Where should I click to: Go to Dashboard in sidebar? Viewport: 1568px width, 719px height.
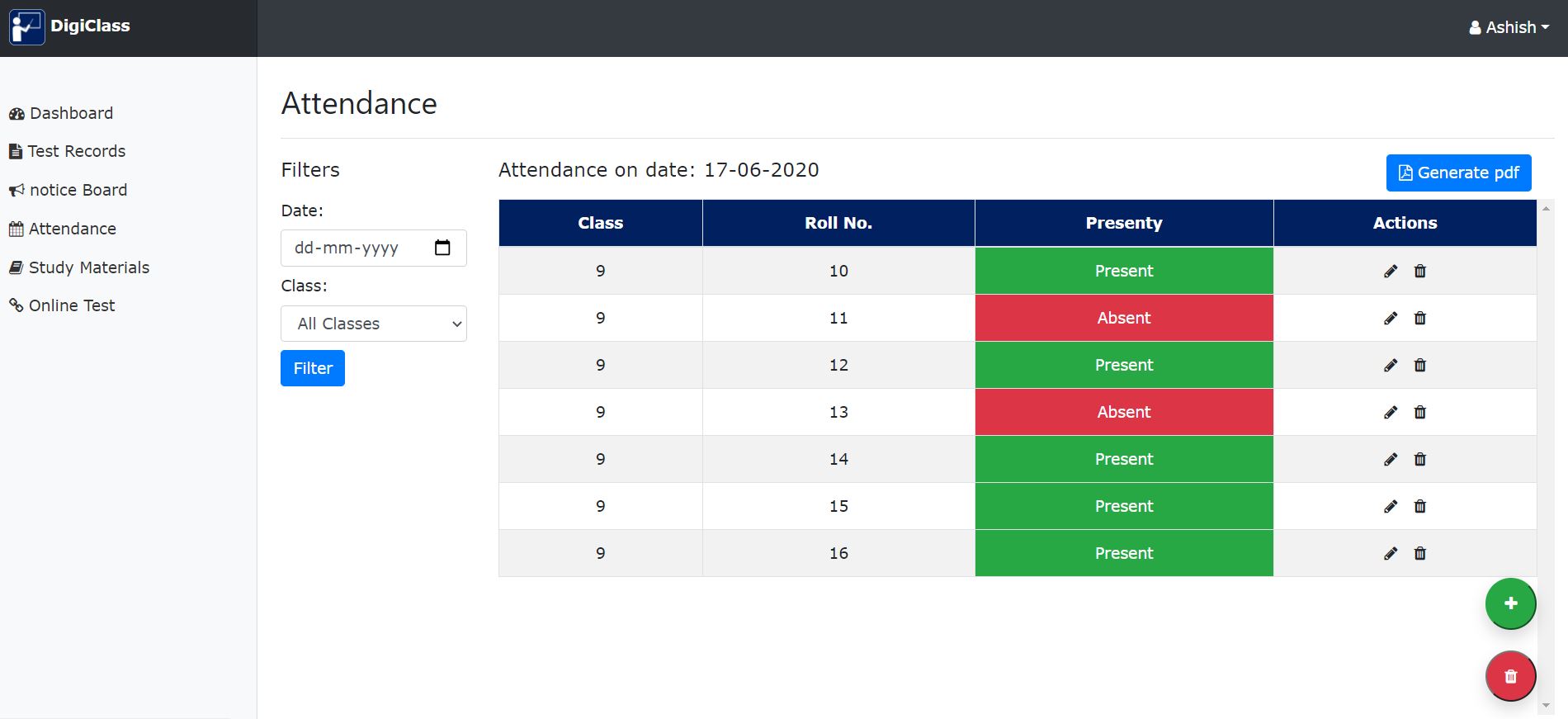point(71,113)
